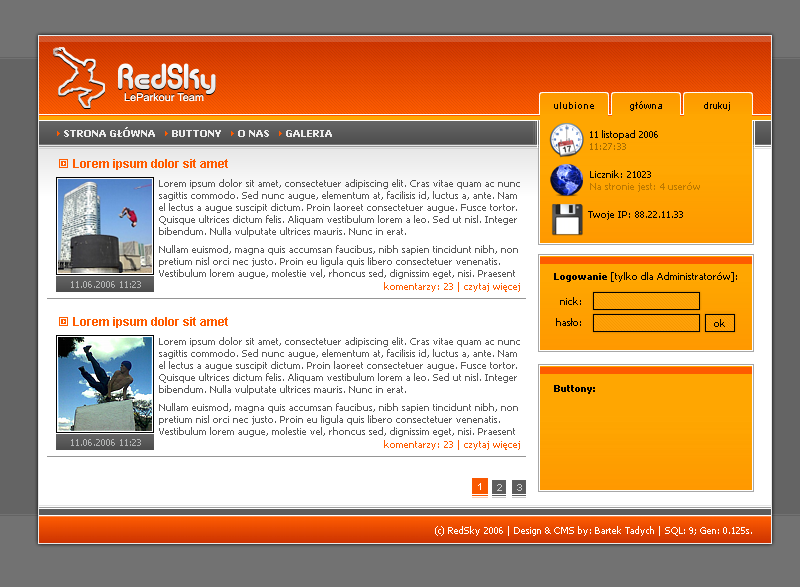This screenshot has width=800, height=587.
Task: Click the first article's square title bullet icon
Action: 63,164
